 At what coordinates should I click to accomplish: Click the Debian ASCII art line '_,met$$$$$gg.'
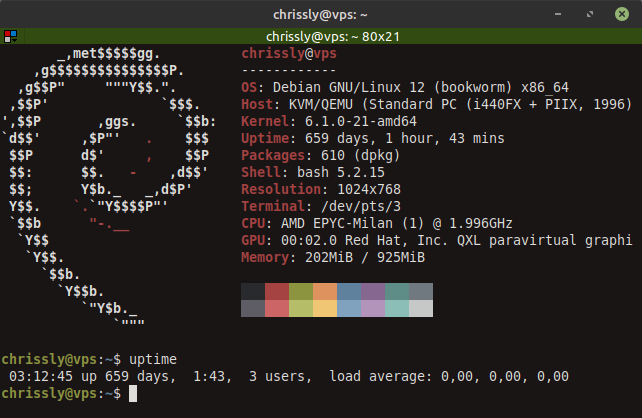coord(109,54)
